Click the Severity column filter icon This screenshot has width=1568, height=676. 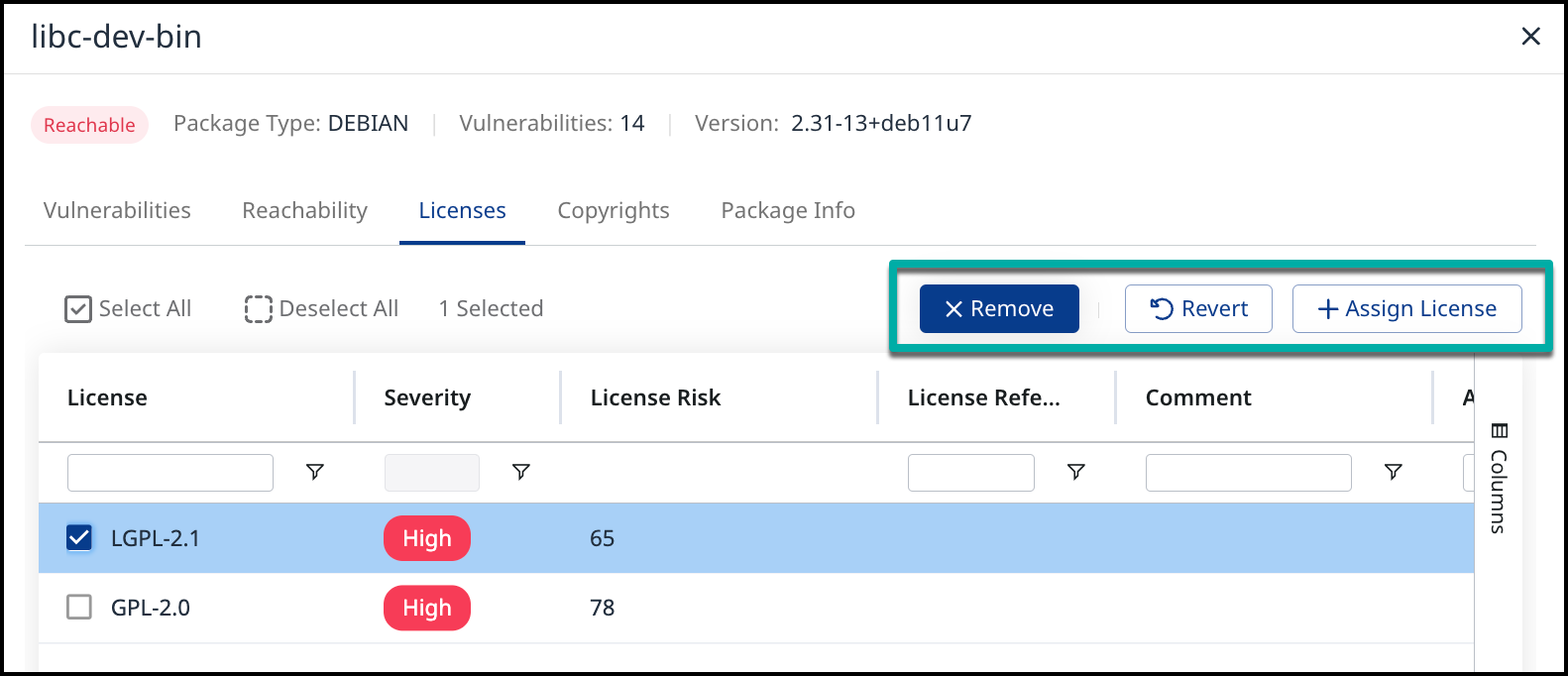pos(521,472)
